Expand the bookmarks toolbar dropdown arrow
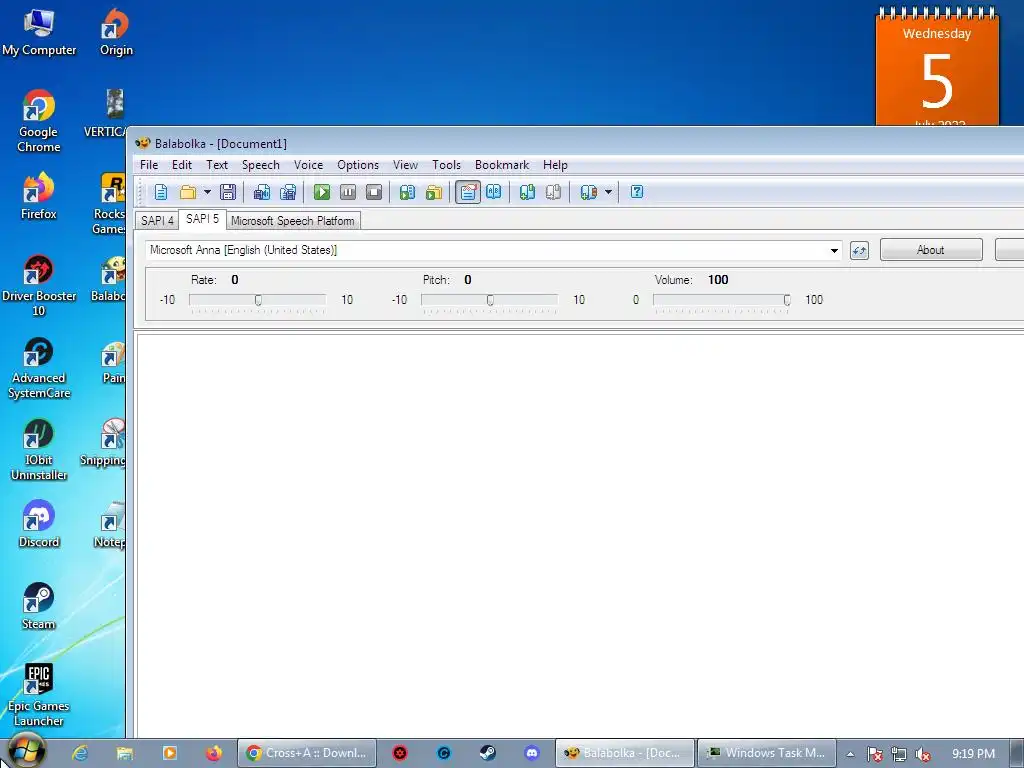 [608, 192]
